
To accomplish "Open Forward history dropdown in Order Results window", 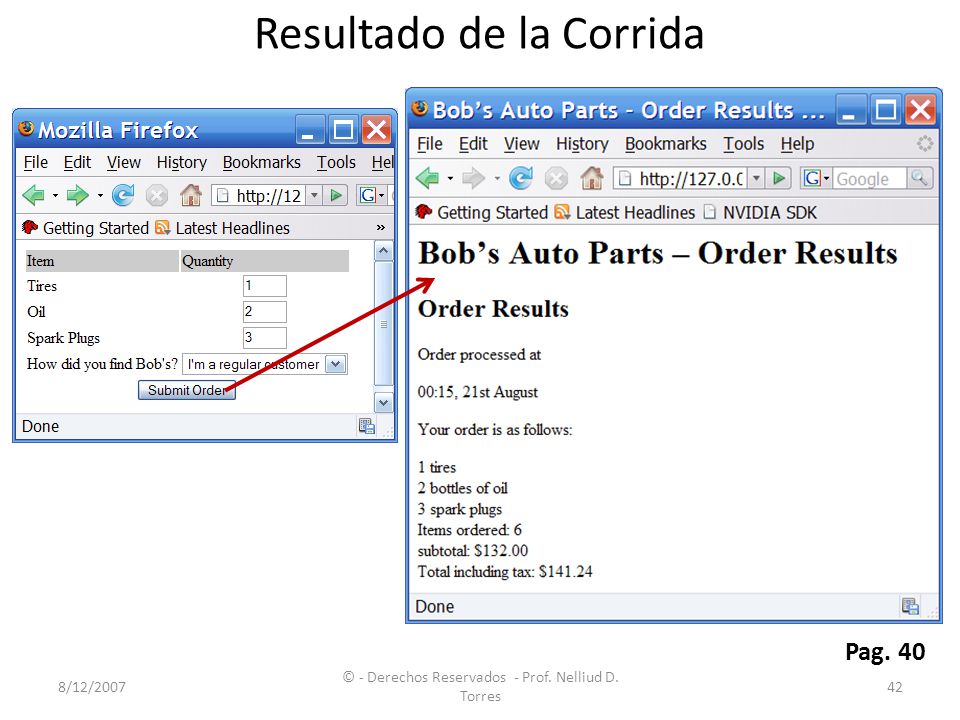I will coord(497,179).
